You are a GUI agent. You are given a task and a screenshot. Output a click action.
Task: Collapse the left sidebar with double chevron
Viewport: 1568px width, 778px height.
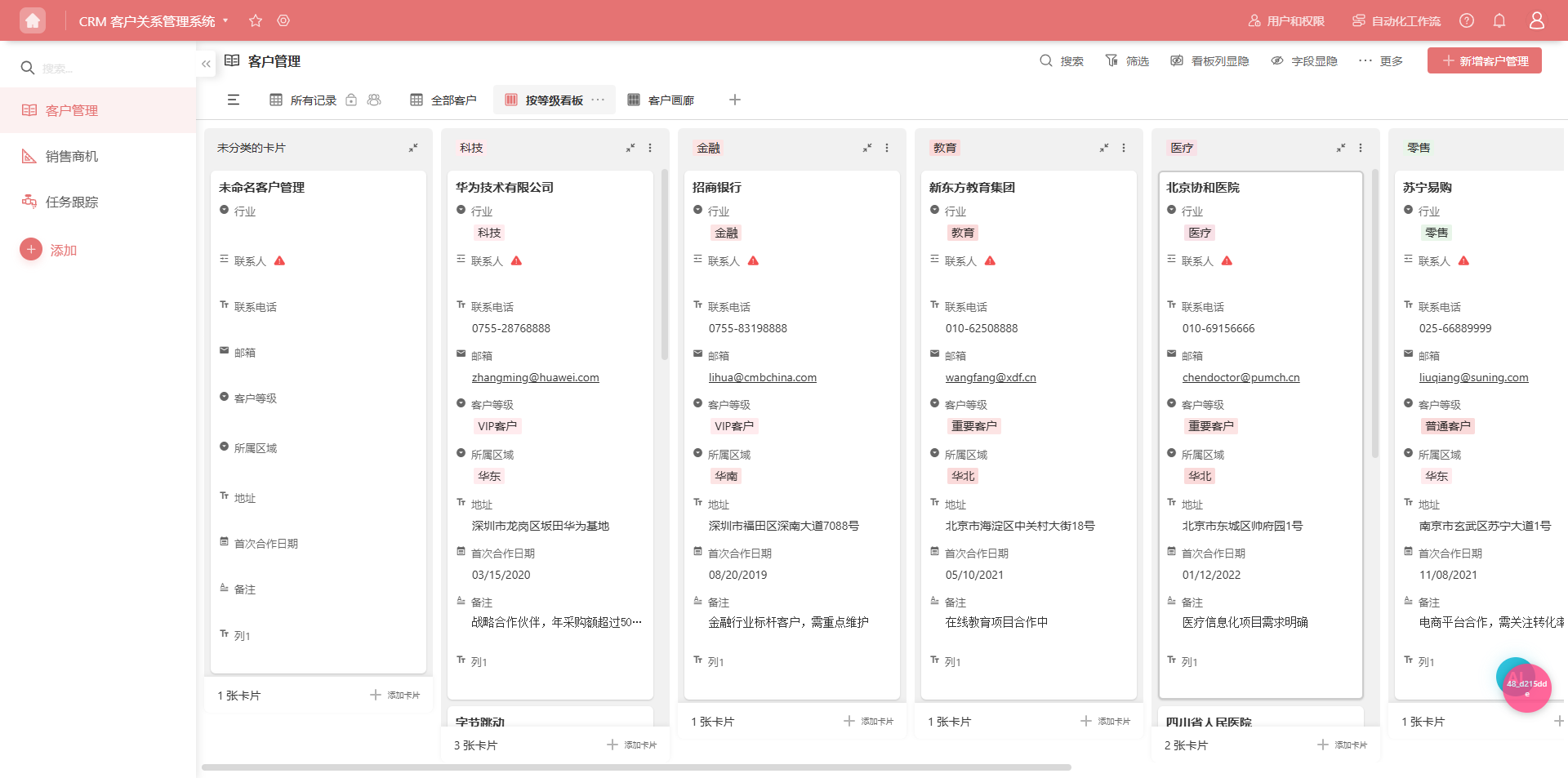coord(206,63)
